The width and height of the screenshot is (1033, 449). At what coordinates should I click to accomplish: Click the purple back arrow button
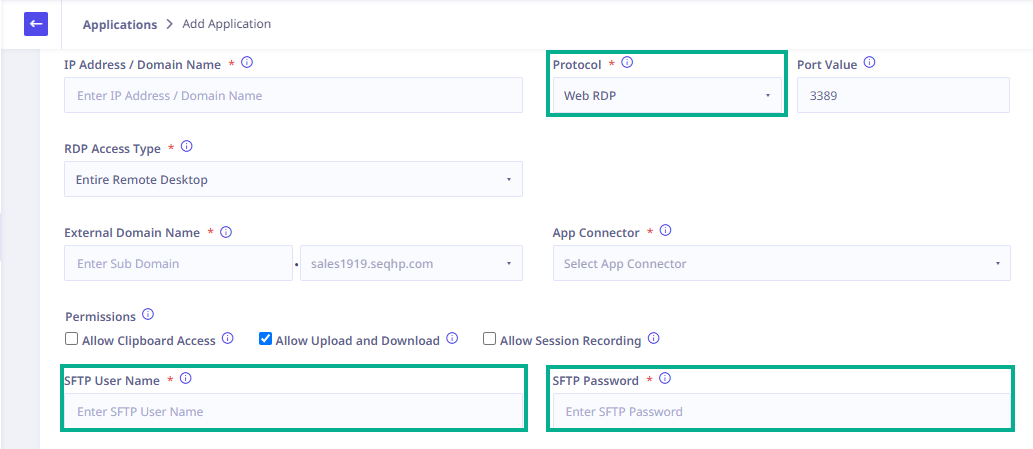[36, 24]
